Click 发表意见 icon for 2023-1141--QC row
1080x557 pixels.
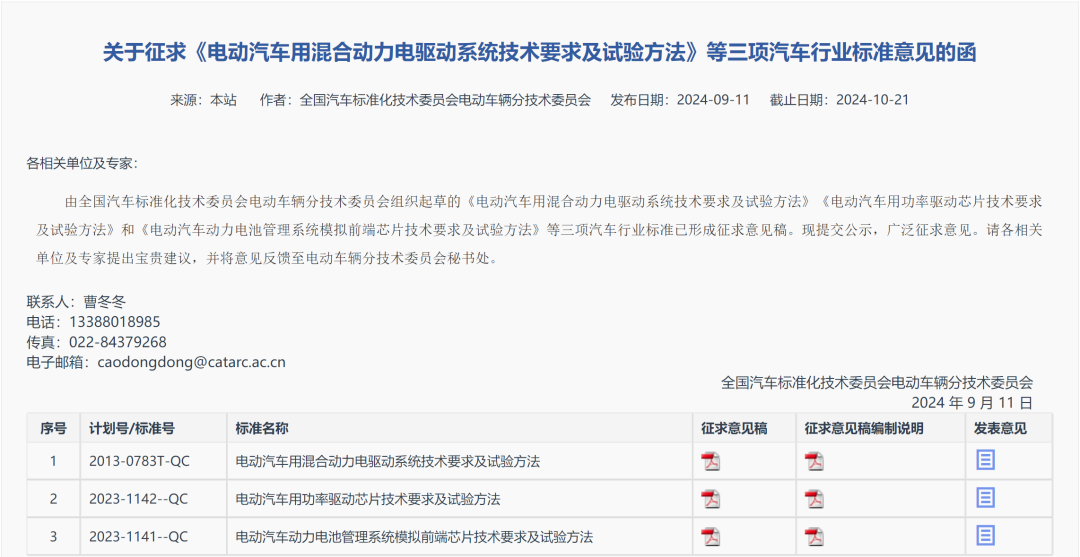986,536
